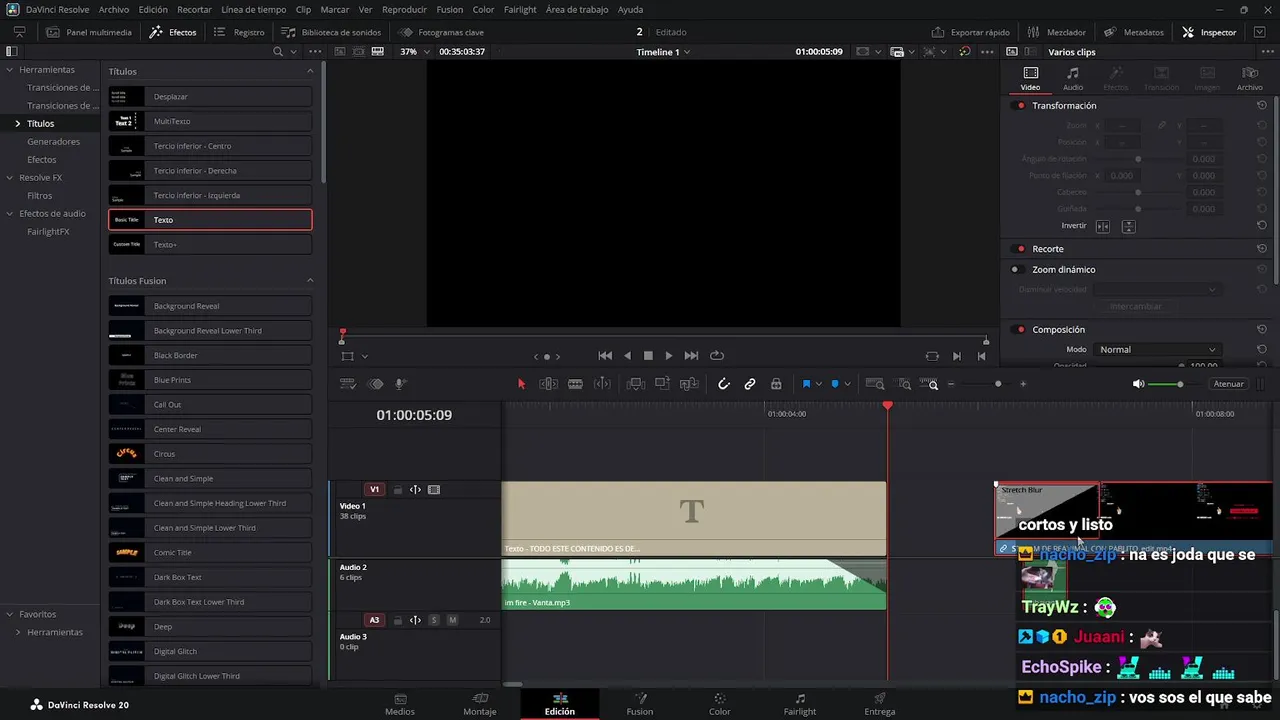Toggle timeline snapping magnet icon
This screenshot has width=1280, height=720.
724,384
